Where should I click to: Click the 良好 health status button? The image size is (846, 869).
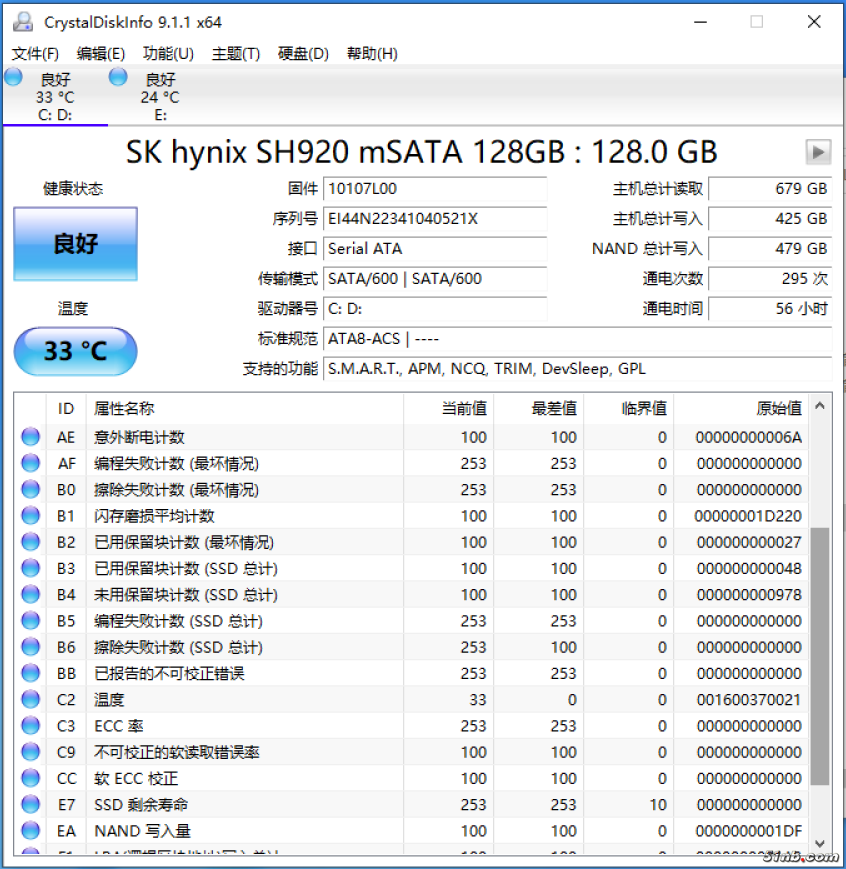75,244
